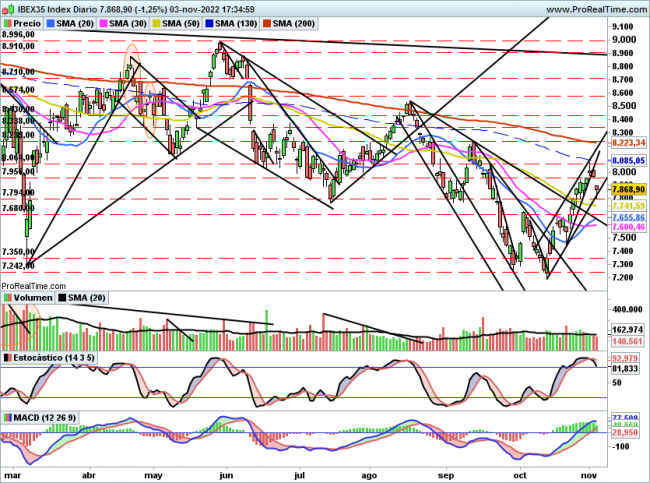650x483 pixels.
Task: Click the current price tag 7.868,90
Action: pyautogui.click(x=629, y=189)
